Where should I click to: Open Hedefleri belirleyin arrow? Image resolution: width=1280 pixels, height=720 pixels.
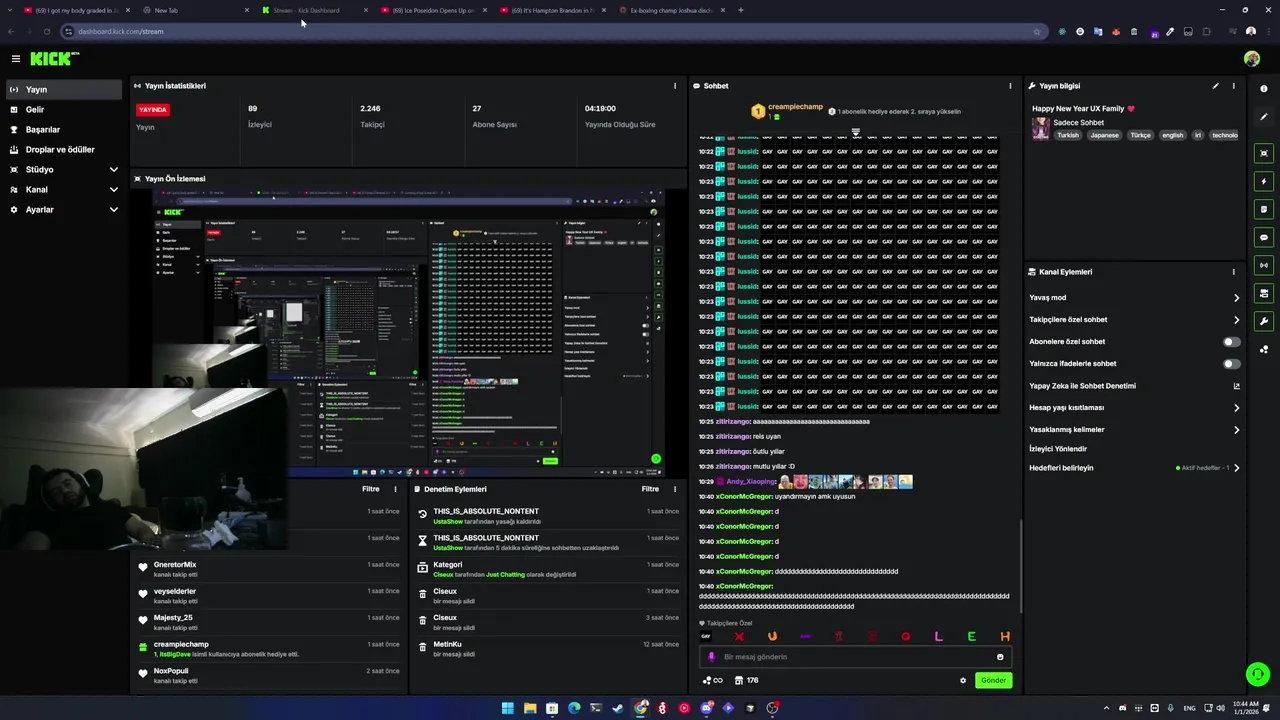click(x=1236, y=468)
